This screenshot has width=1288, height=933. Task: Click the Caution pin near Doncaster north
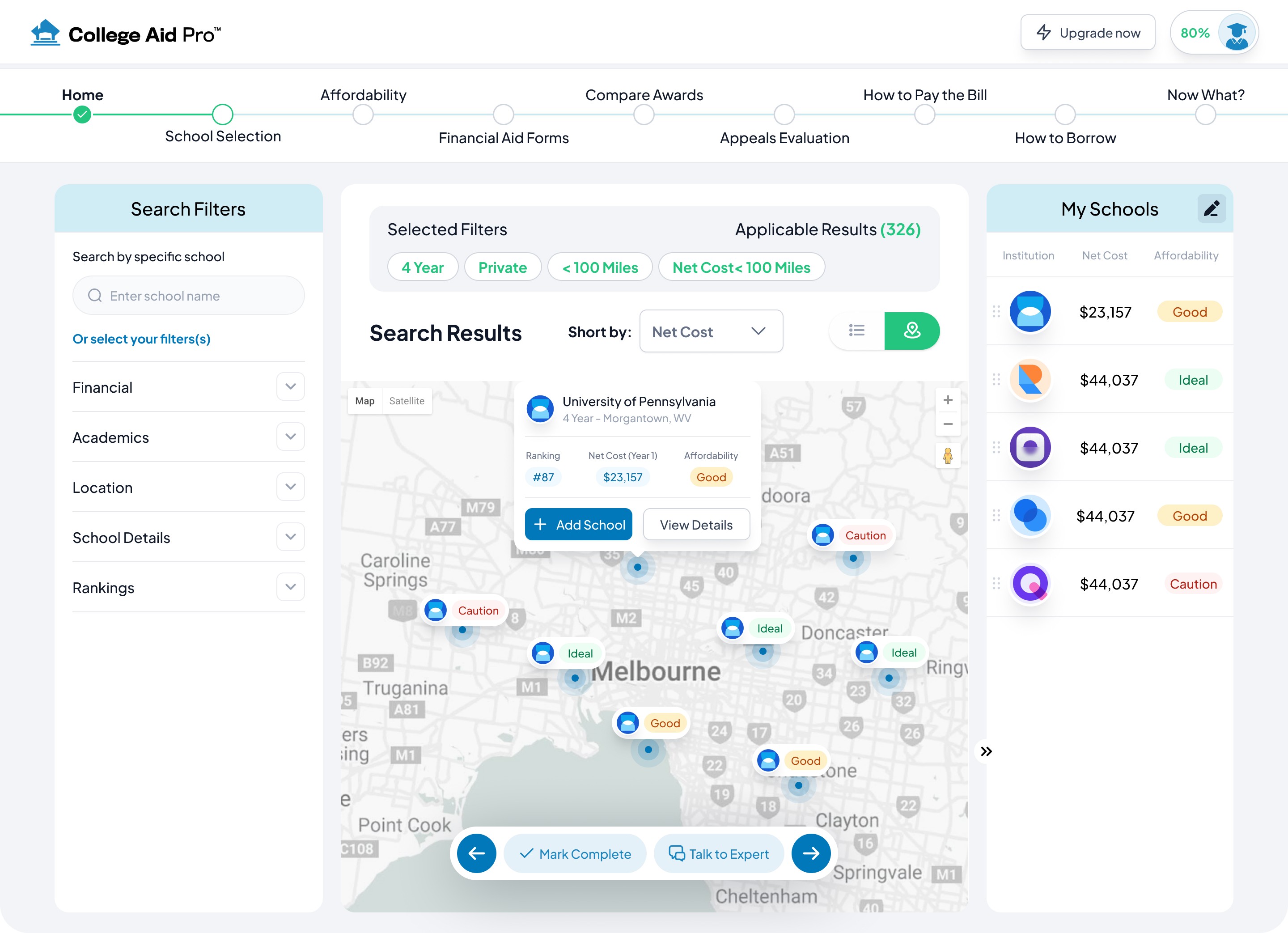[x=852, y=535]
